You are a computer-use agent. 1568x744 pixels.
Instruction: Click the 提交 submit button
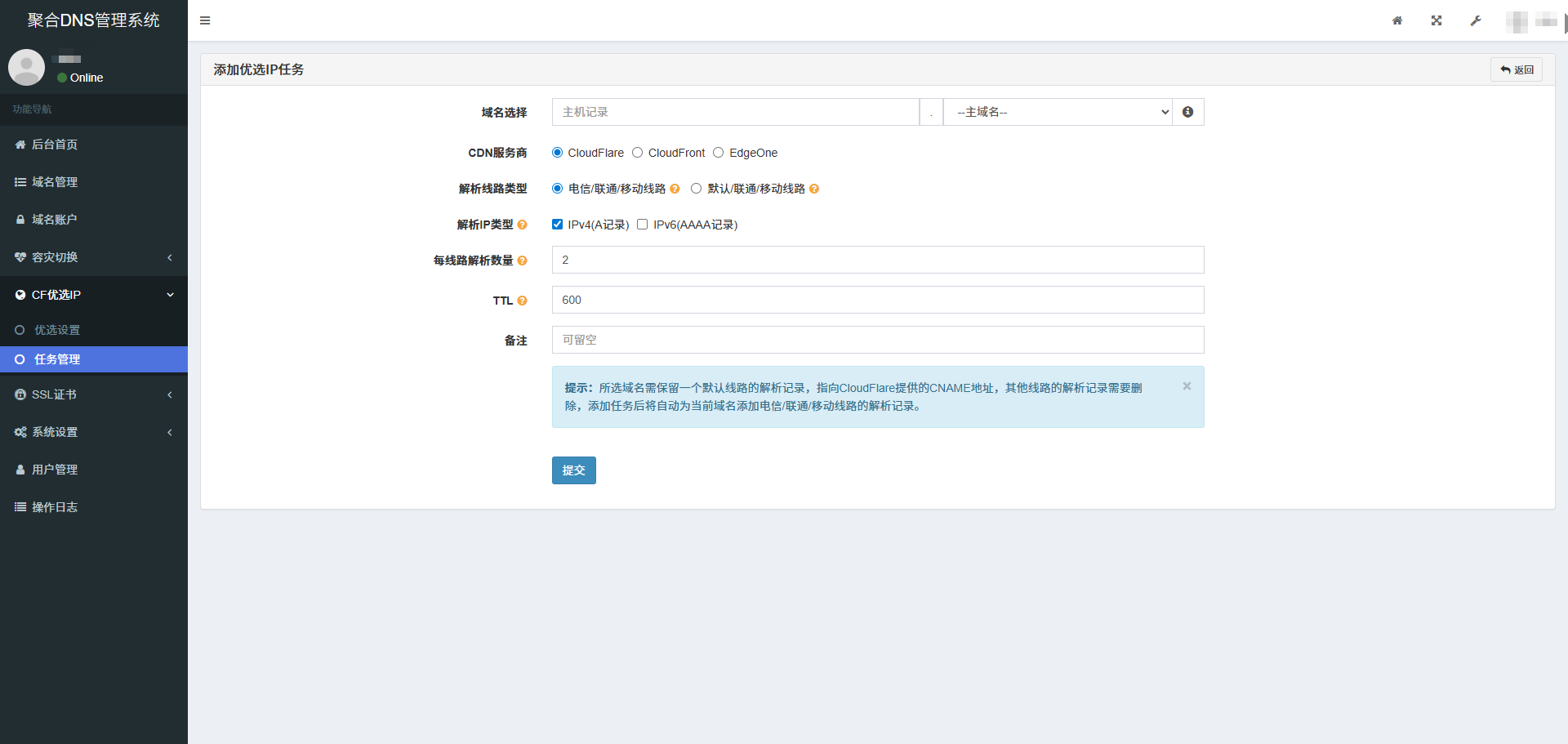click(573, 470)
